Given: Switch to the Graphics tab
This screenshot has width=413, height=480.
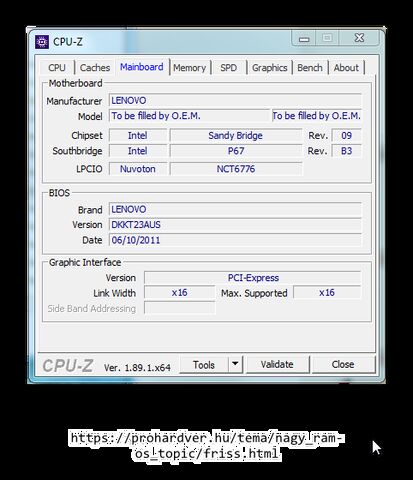Looking at the screenshot, I should tap(269, 68).
